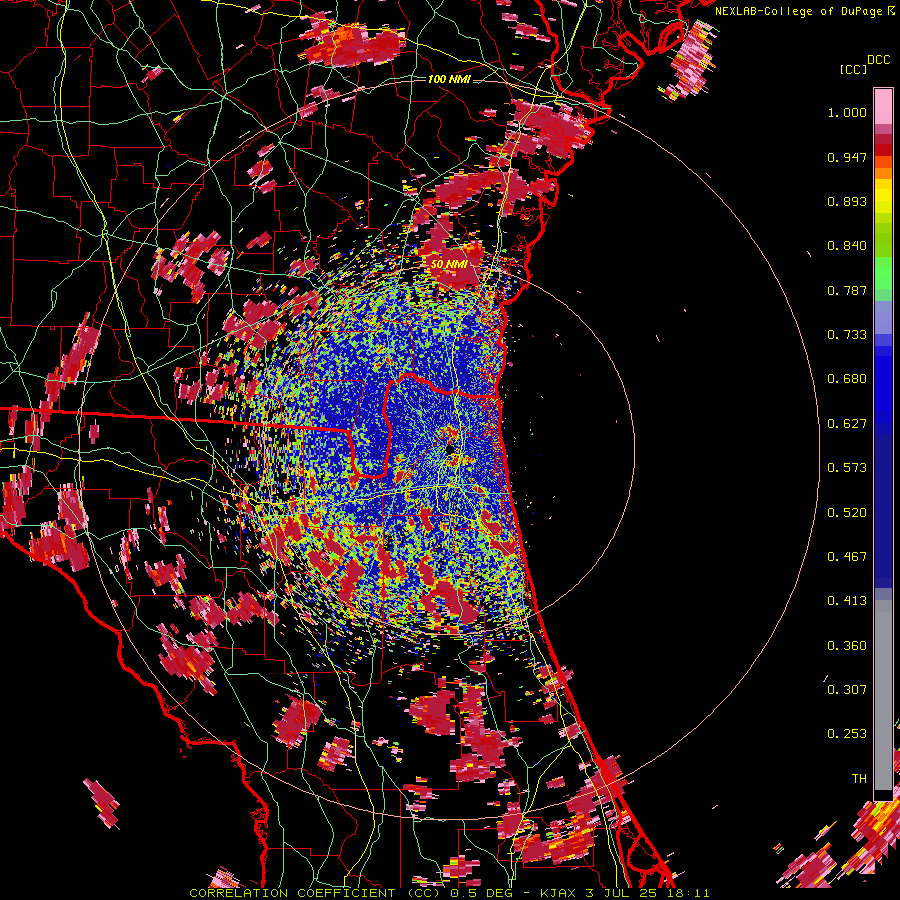Select the 1.000 value on the color scale
The height and width of the screenshot is (900, 900).
coord(847,112)
